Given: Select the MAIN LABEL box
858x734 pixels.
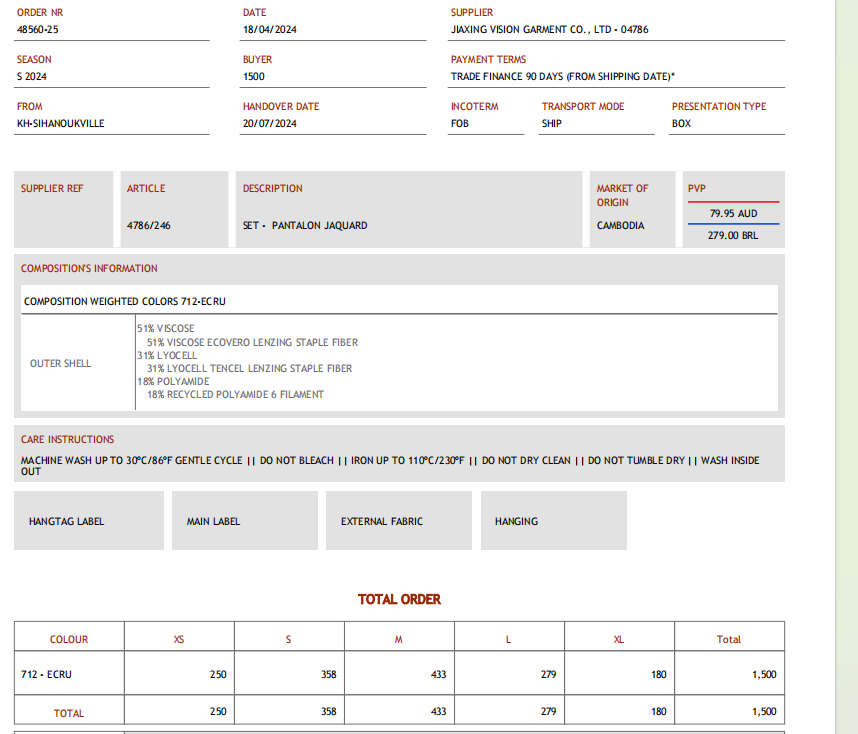Looking at the screenshot, I should pos(244,521).
